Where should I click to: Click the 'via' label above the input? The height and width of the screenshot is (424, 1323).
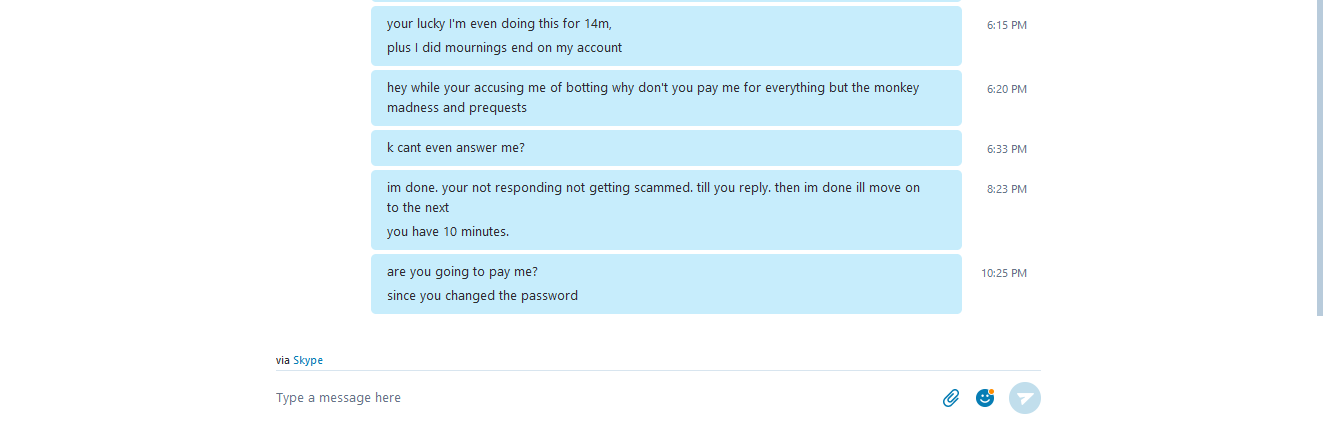click(283, 360)
